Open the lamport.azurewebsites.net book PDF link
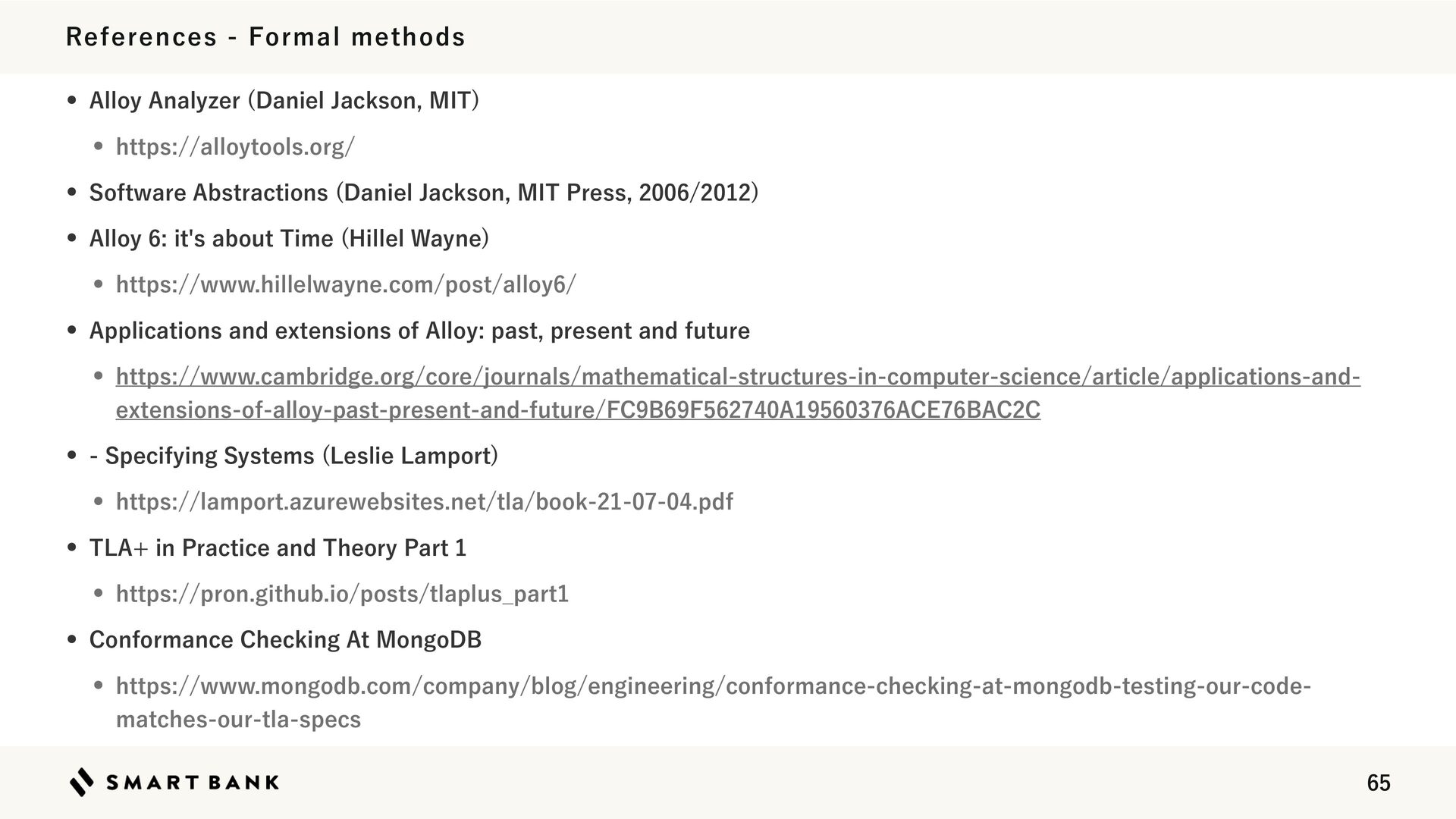The height and width of the screenshot is (819, 1456). 424,501
